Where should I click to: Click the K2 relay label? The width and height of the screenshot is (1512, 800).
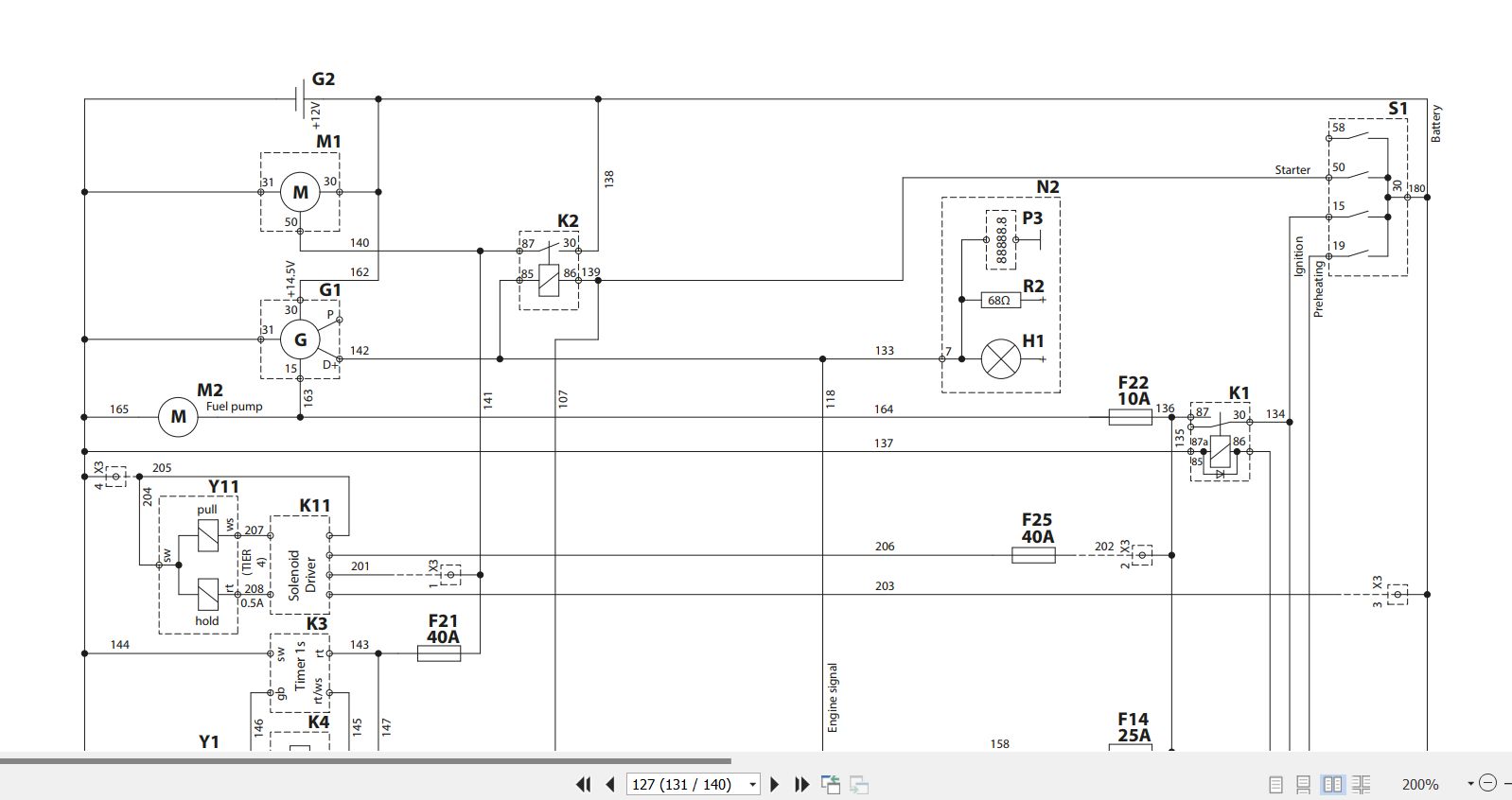pos(568,221)
